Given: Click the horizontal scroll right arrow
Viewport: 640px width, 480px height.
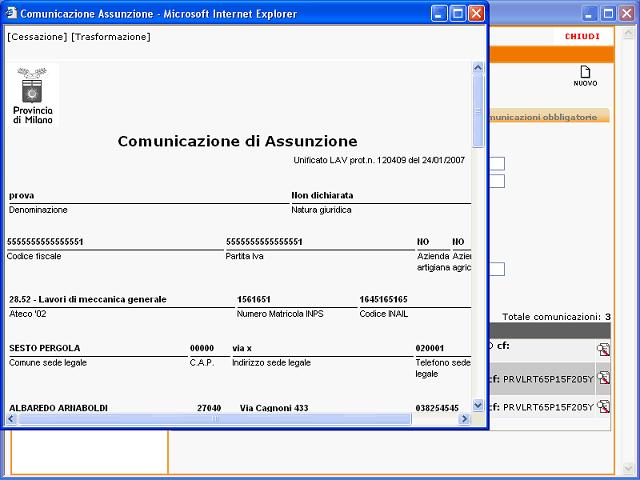Looking at the screenshot, I should pyautogui.click(x=464, y=419).
